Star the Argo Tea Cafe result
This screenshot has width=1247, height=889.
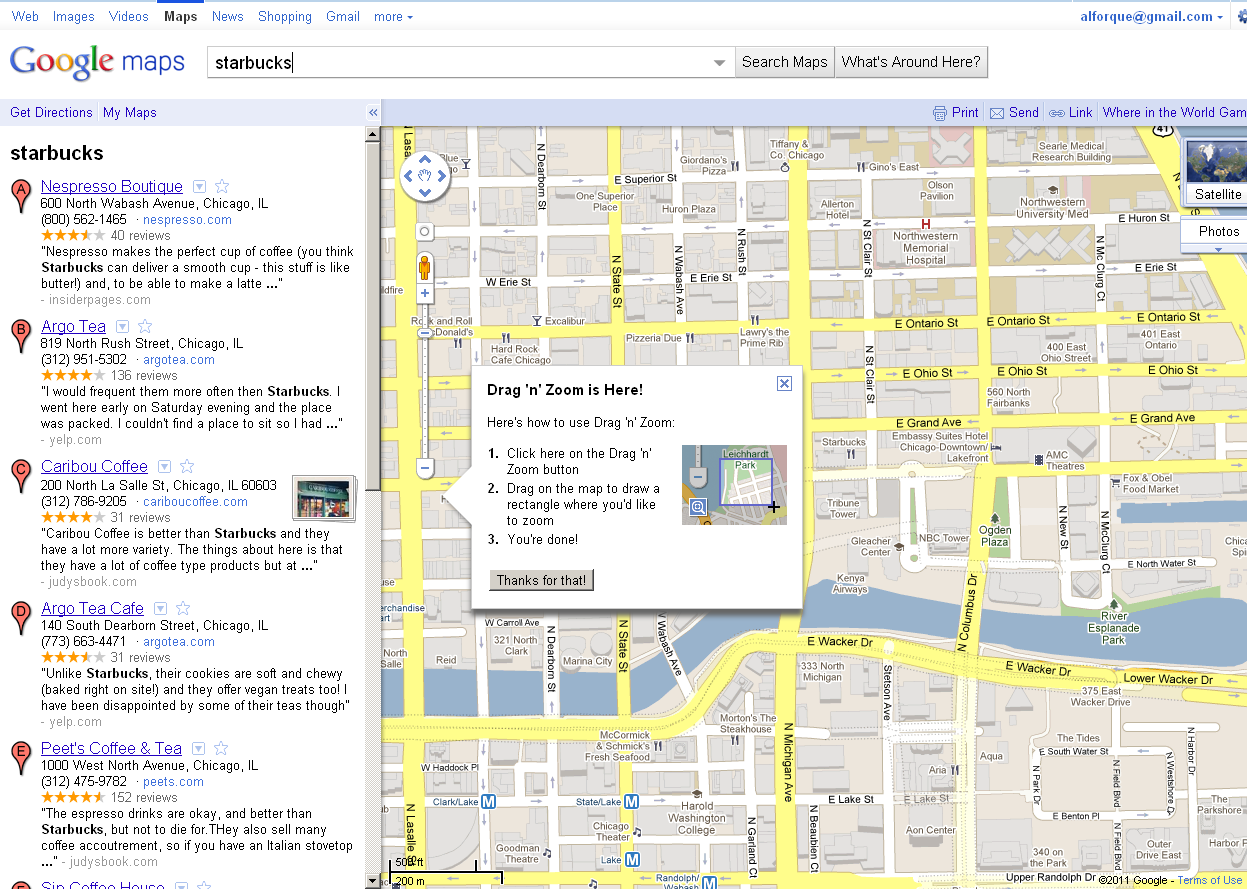pyautogui.click(x=183, y=608)
